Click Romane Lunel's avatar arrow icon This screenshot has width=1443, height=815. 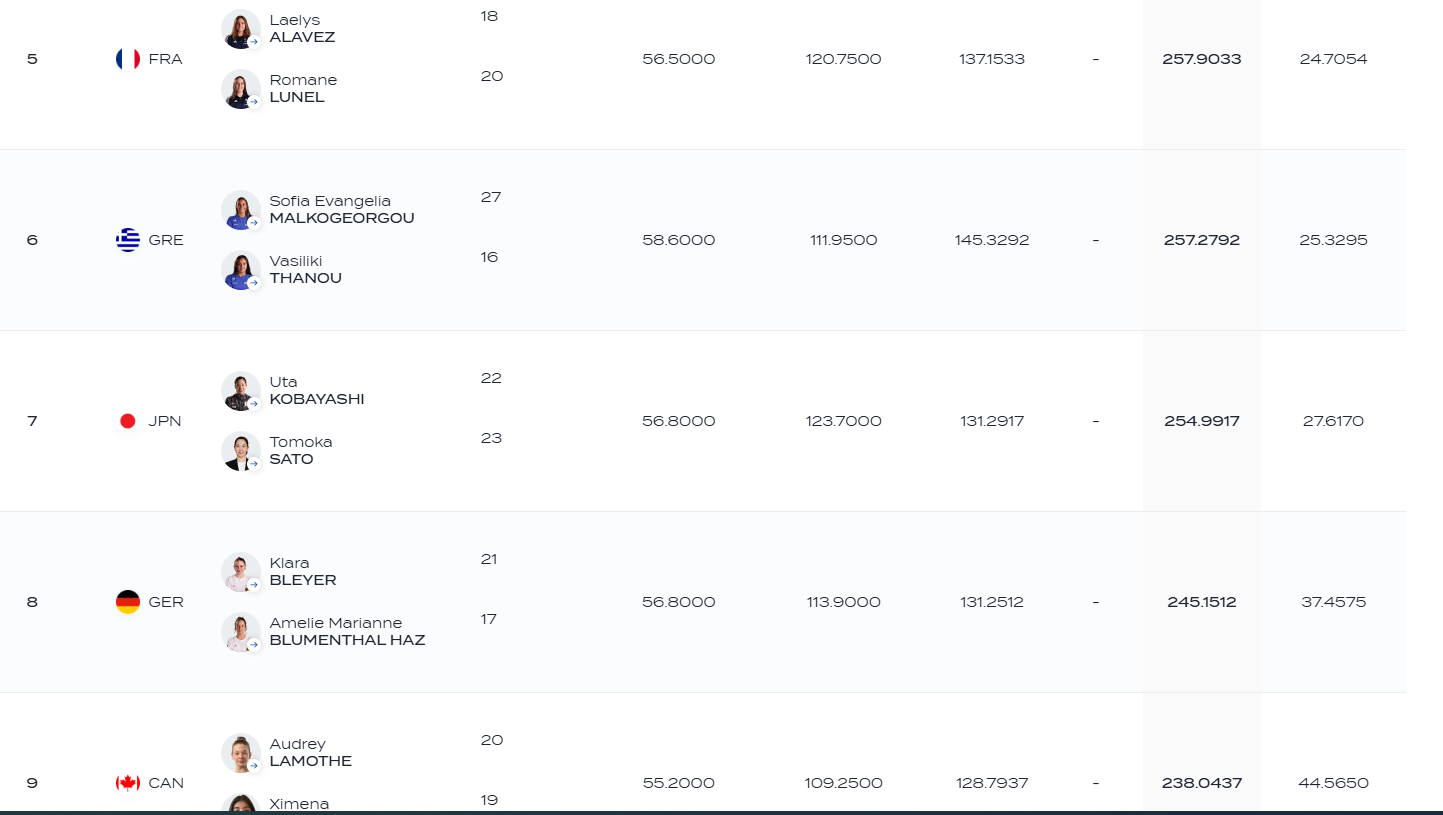(x=254, y=102)
